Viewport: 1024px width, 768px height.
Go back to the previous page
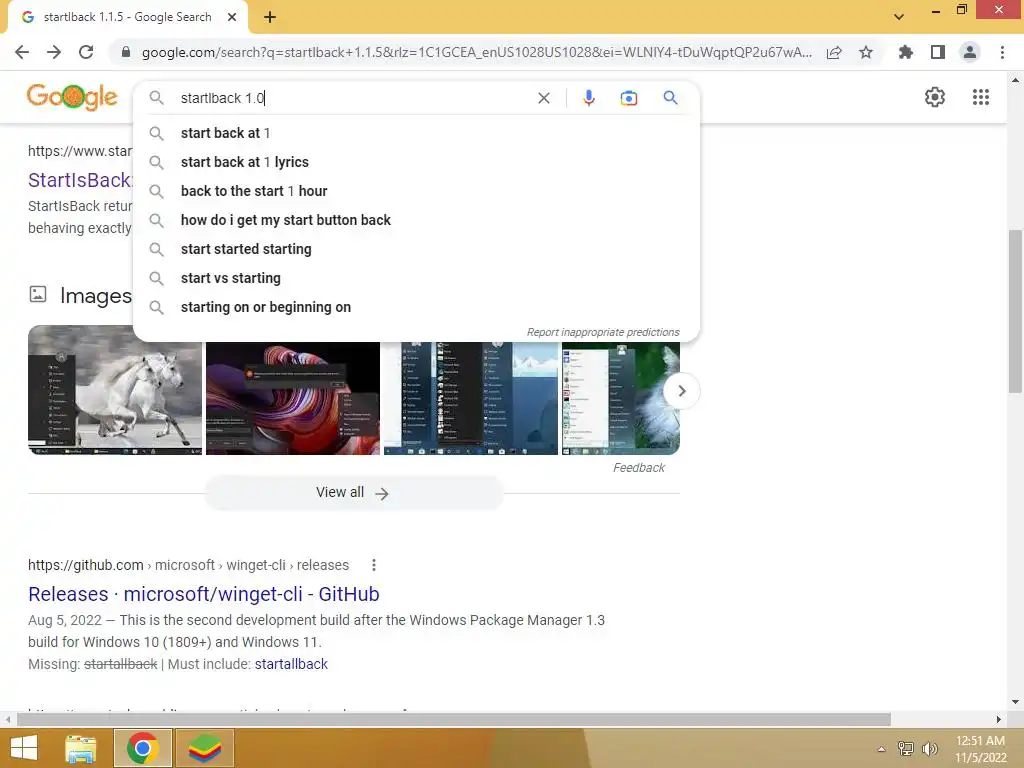coord(22,52)
